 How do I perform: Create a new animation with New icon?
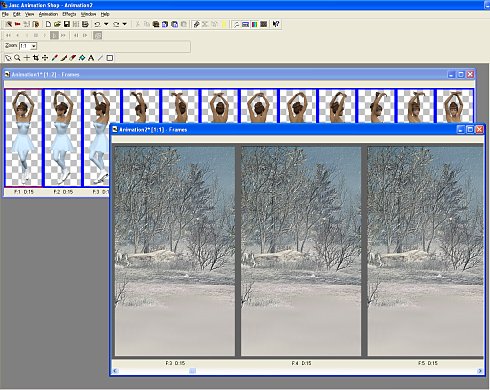click(x=48, y=24)
